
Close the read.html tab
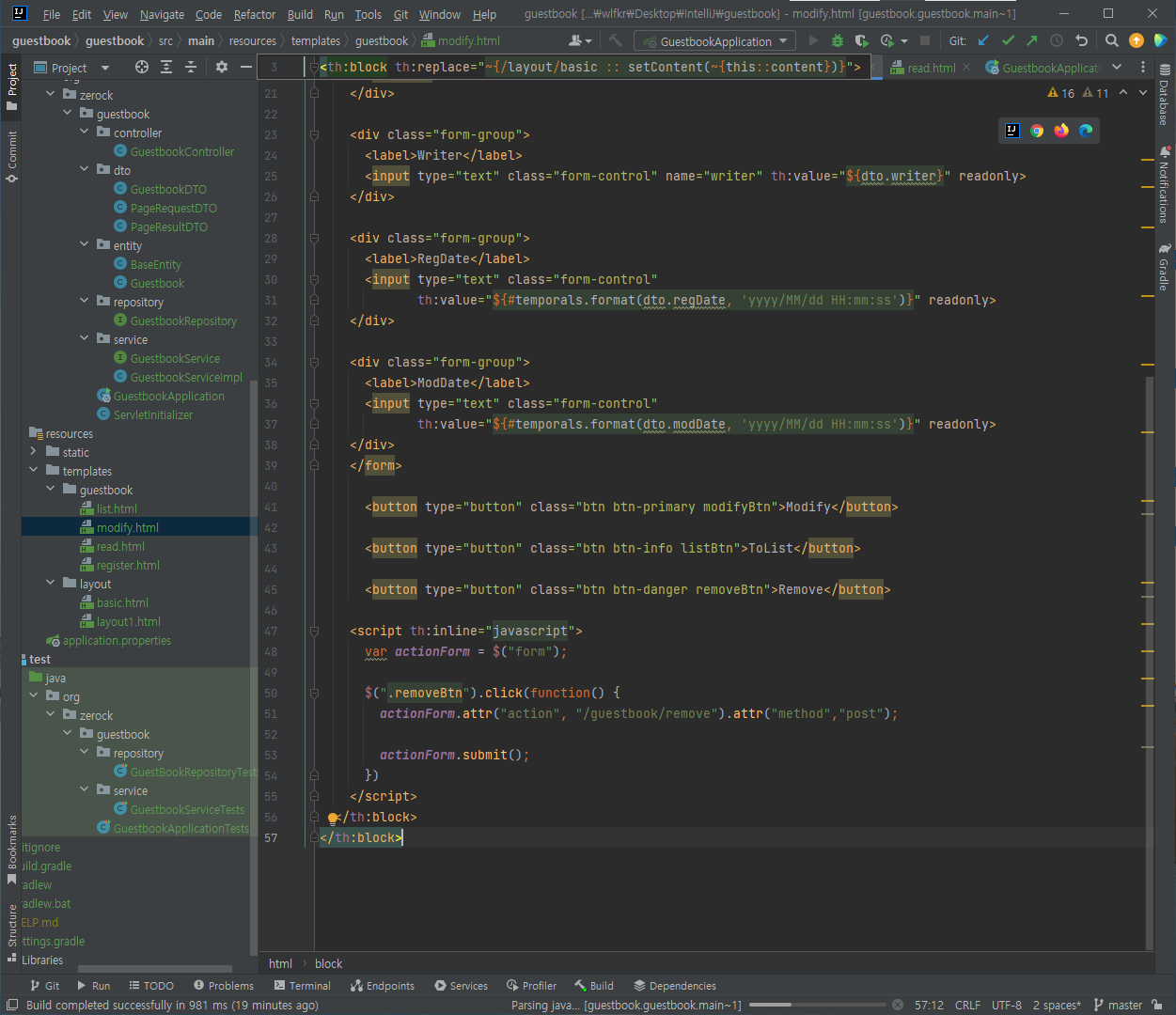click(x=966, y=68)
